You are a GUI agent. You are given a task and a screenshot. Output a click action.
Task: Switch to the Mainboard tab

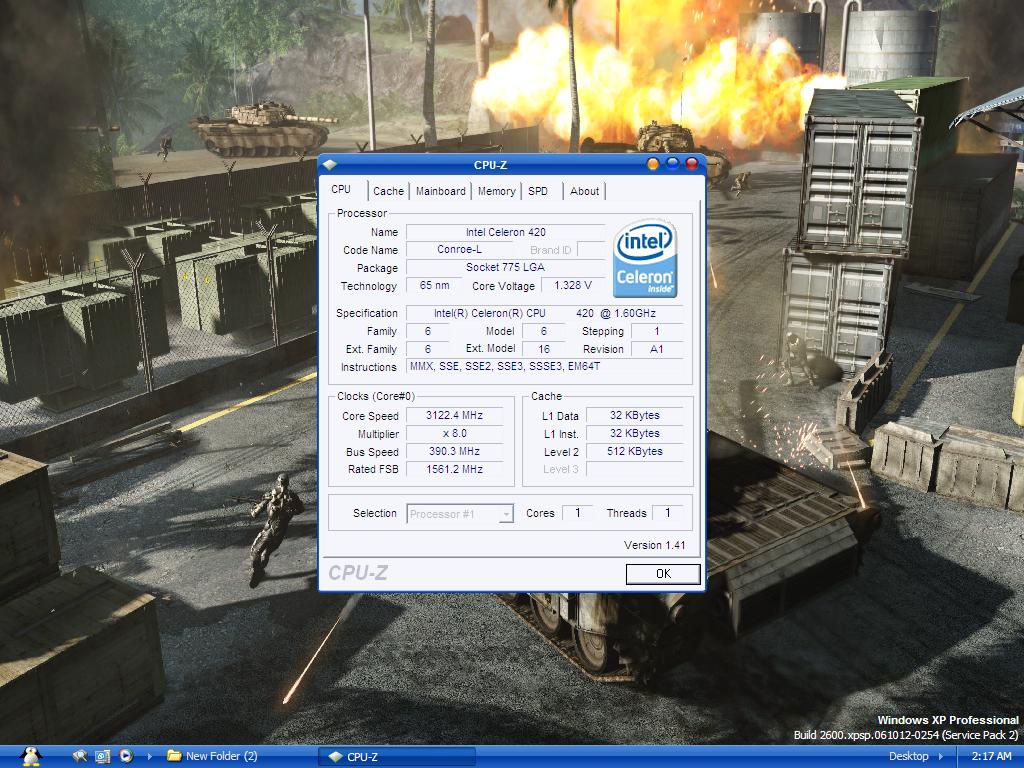[441, 191]
